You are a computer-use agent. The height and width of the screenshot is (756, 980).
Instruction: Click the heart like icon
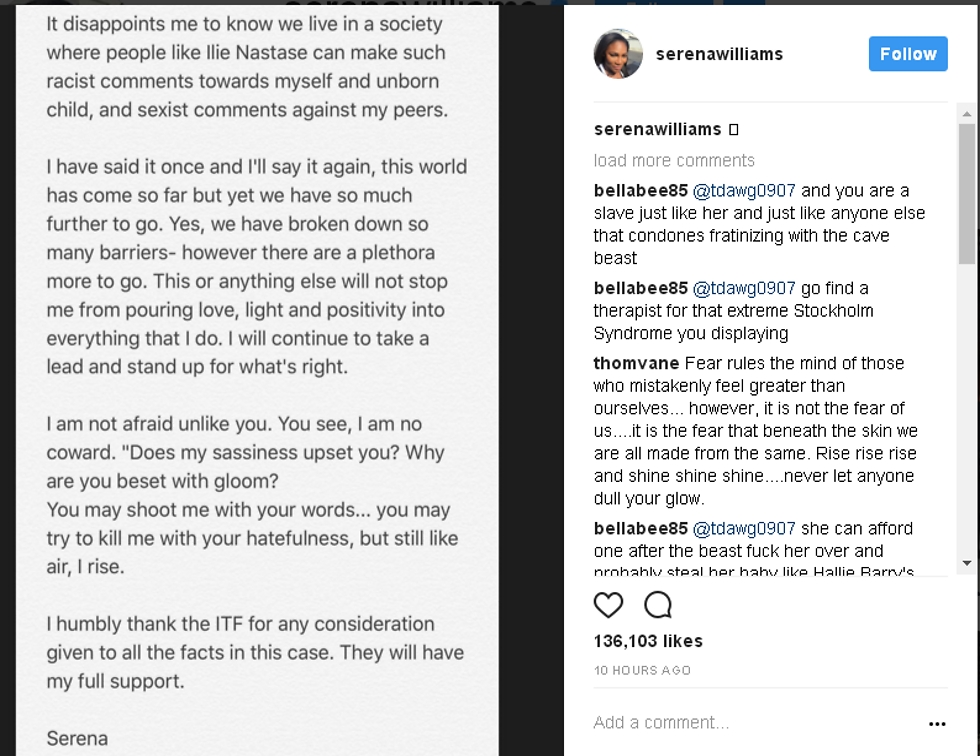click(608, 605)
